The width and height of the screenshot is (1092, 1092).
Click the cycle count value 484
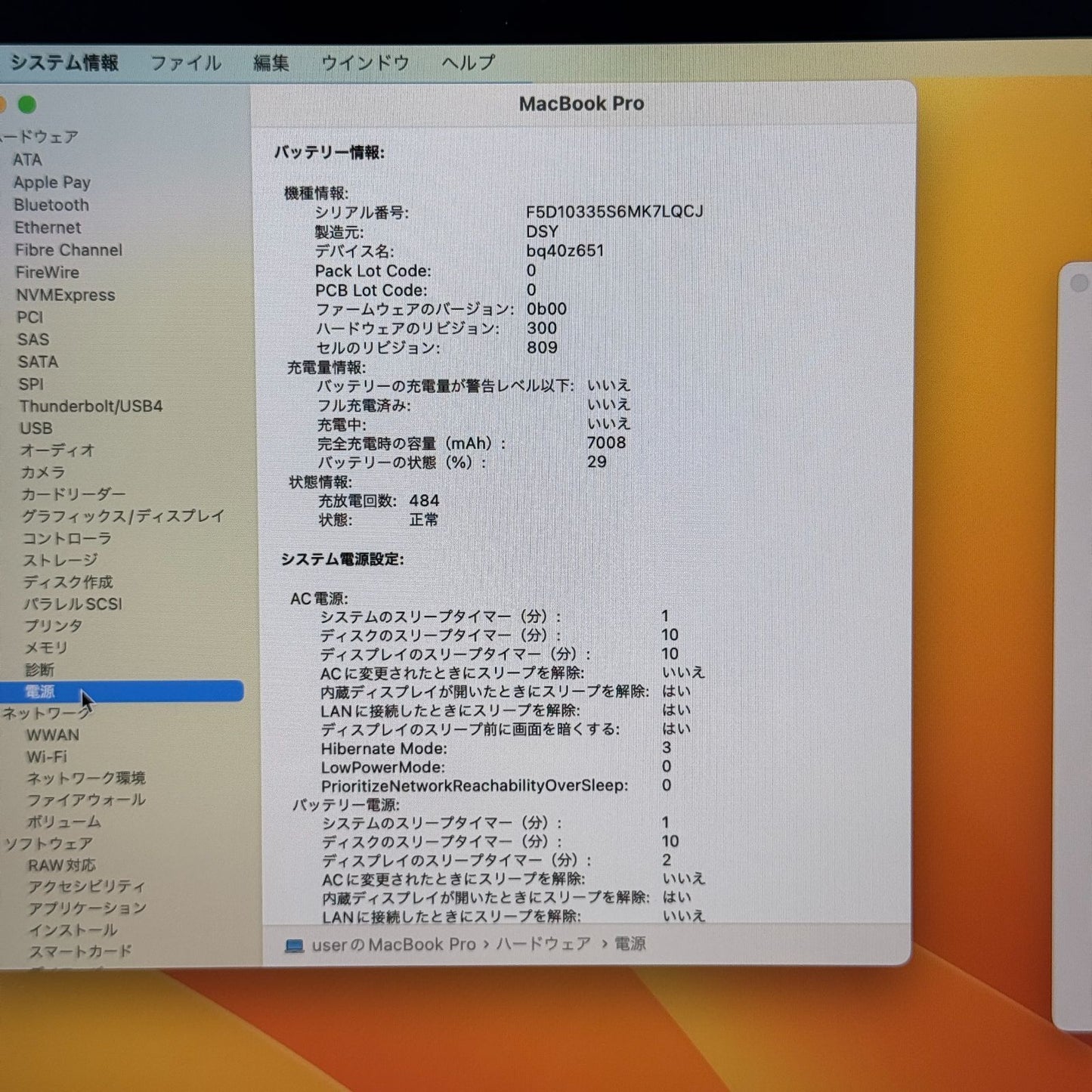click(x=424, y=501)
